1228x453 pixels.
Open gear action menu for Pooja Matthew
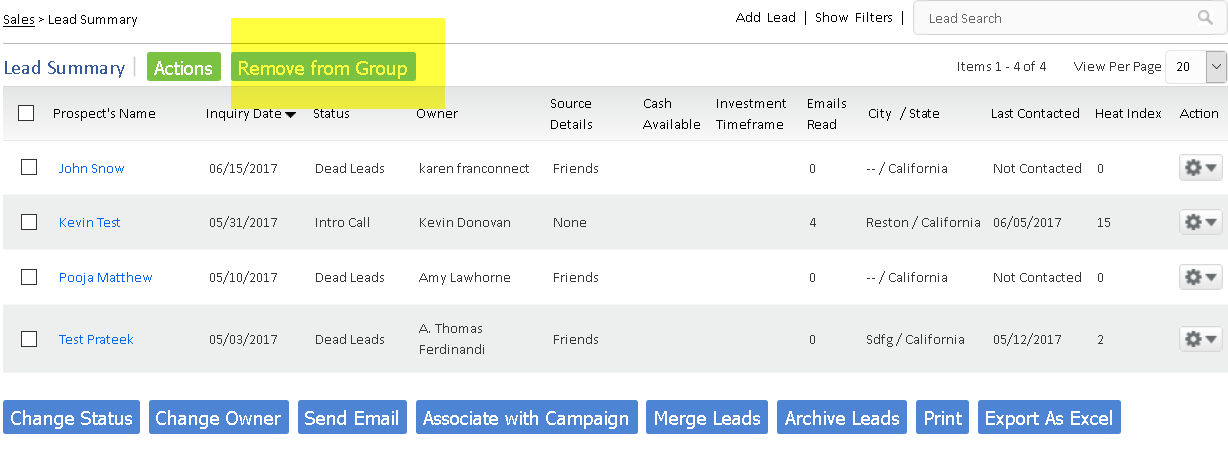(1201, 277)
